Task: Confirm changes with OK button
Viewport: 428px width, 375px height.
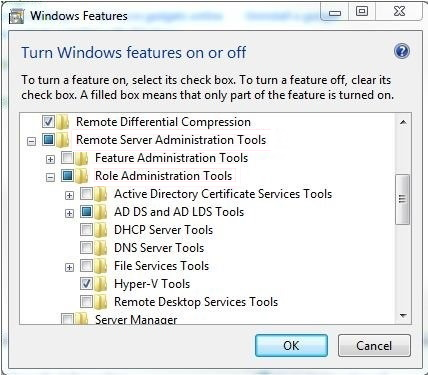Action: point(291,346)
